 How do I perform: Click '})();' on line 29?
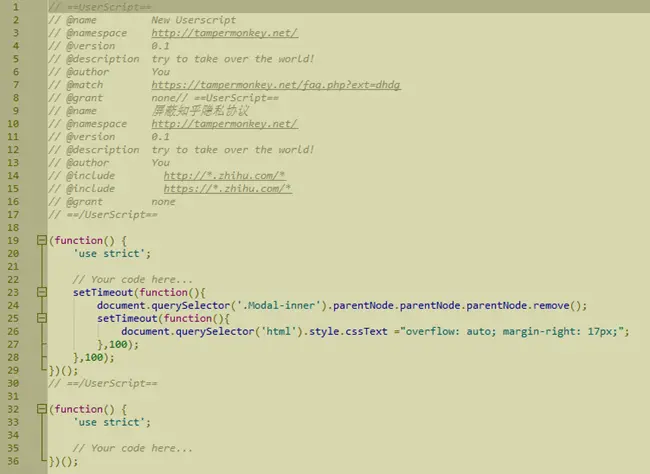pyautogui.click(x=63, y=370)
